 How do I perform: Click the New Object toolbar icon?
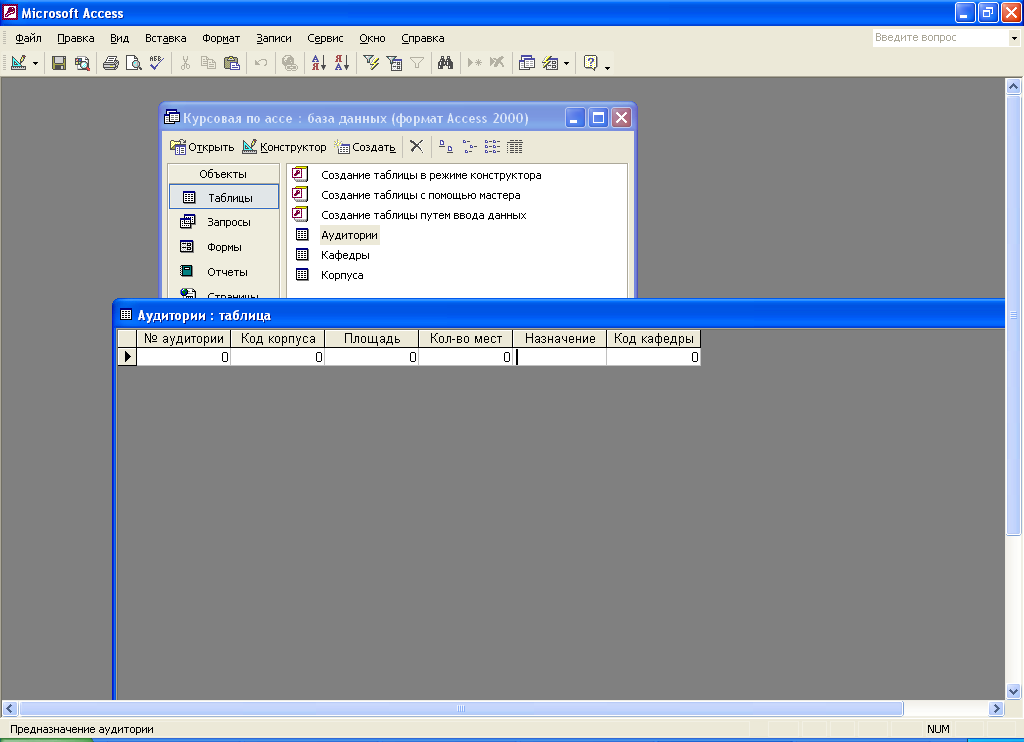coord(551,63)
